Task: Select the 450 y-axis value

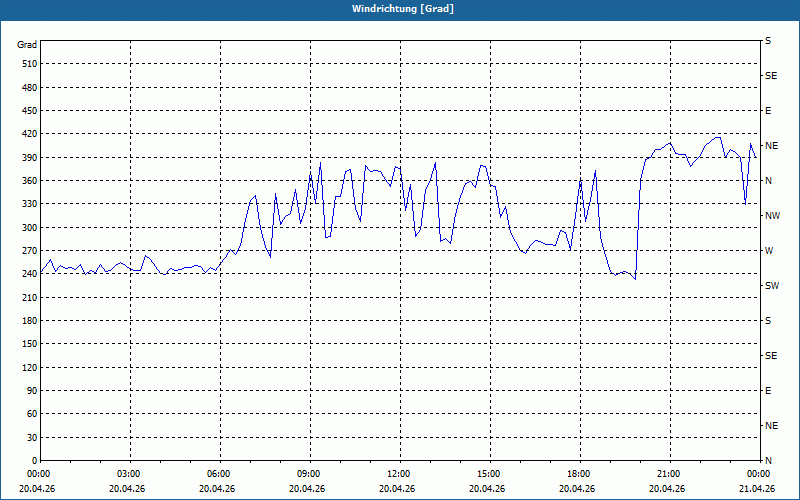Action: point(30,111)
